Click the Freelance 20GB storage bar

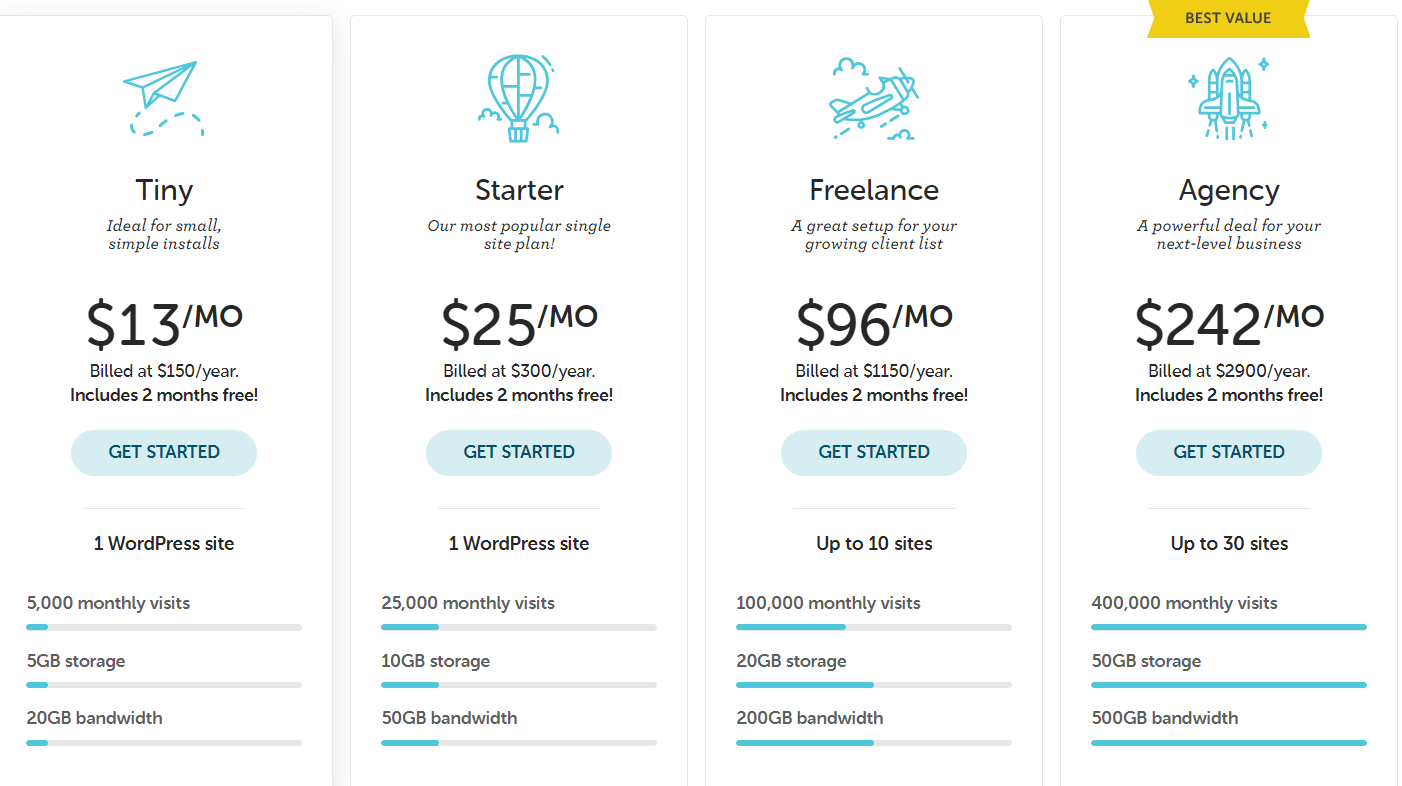874,685
